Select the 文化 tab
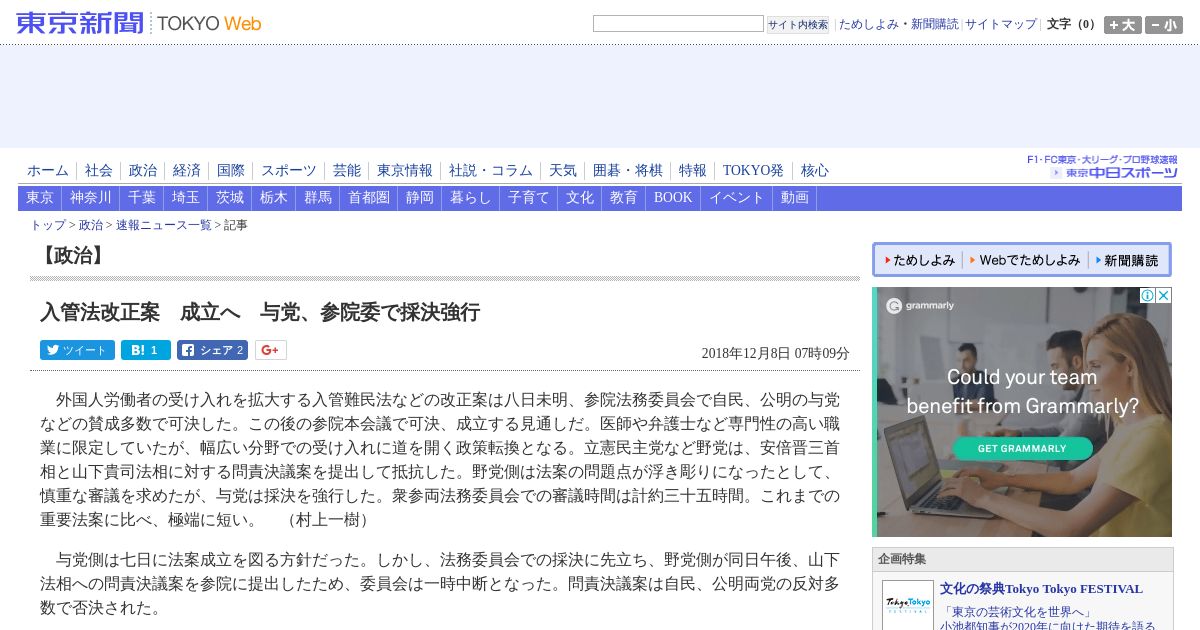Viewport: 1200px width, 630px height. tap(580, 198)
